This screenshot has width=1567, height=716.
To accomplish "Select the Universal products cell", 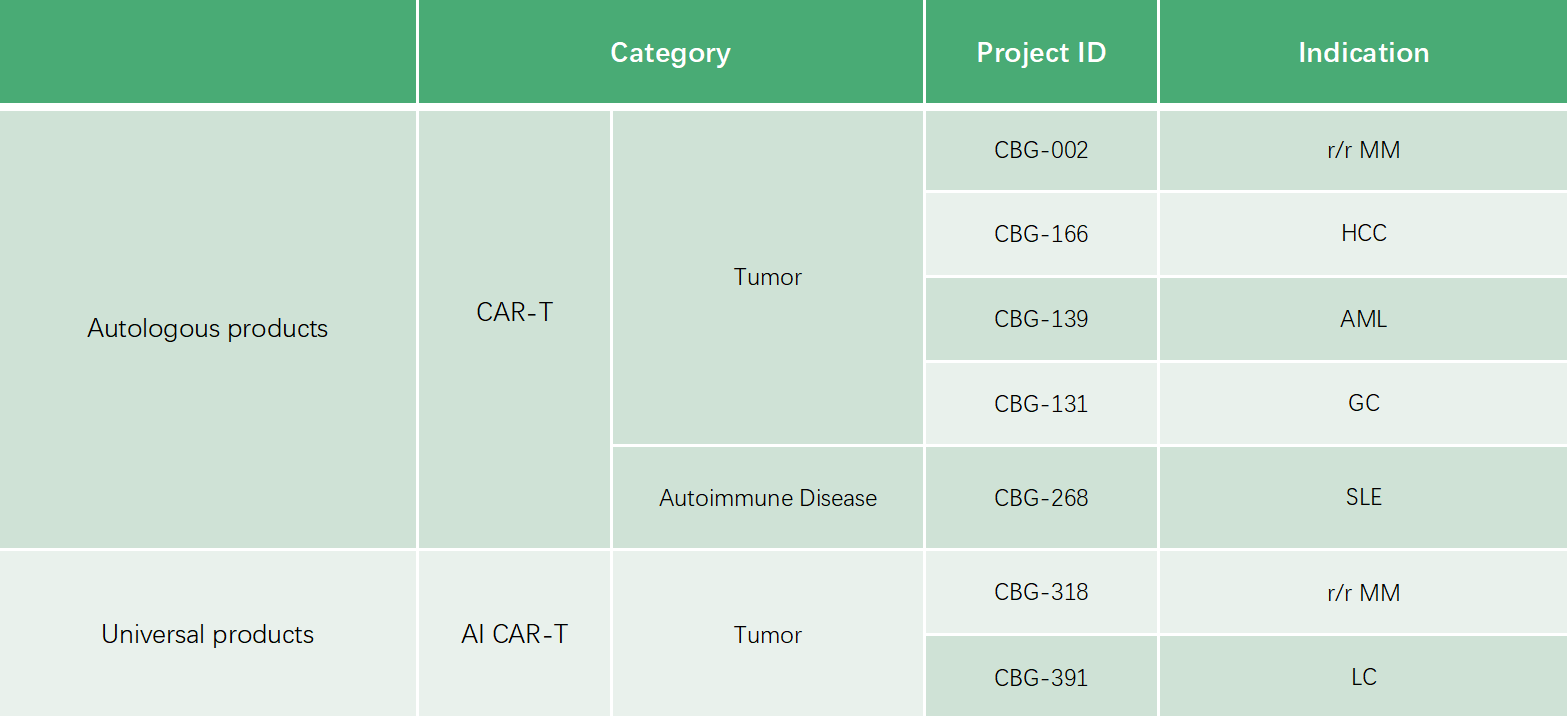I will pyautogui.click(x=207, y=634).
